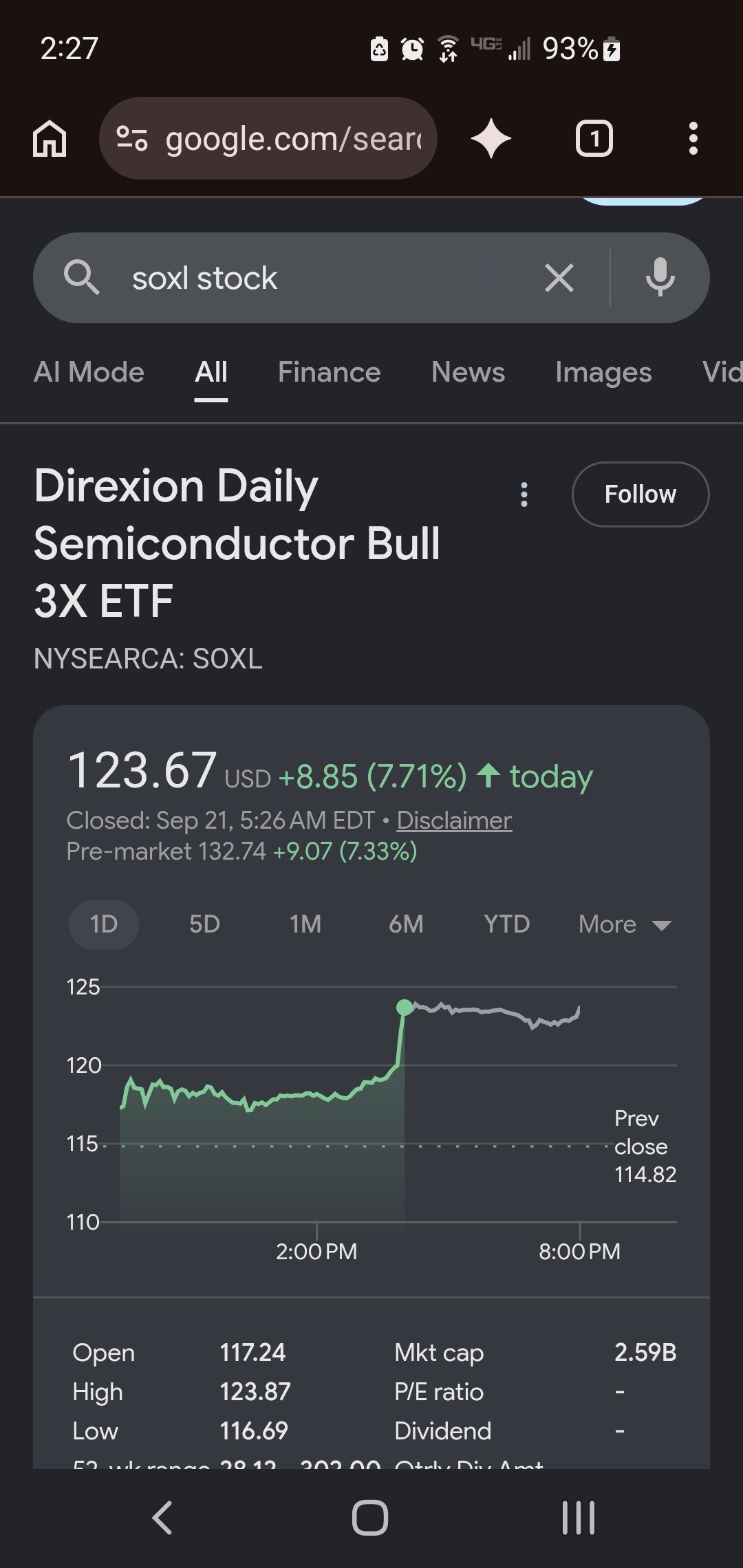This screenshot has height=1568, width=743.
Task: Tap the Android back navigation button
Action: pyautogui.click(x=163, y=1518)
